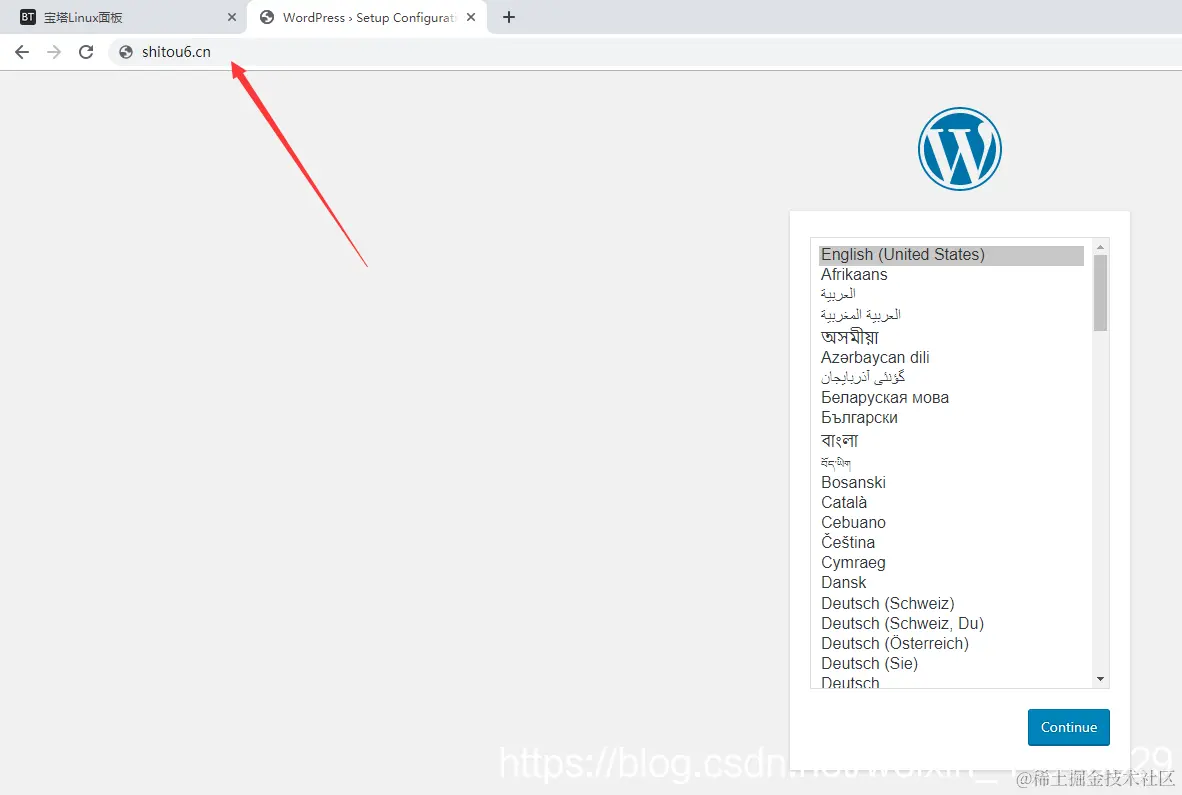Select অসমীয়া language option

(x=951, y=336)
